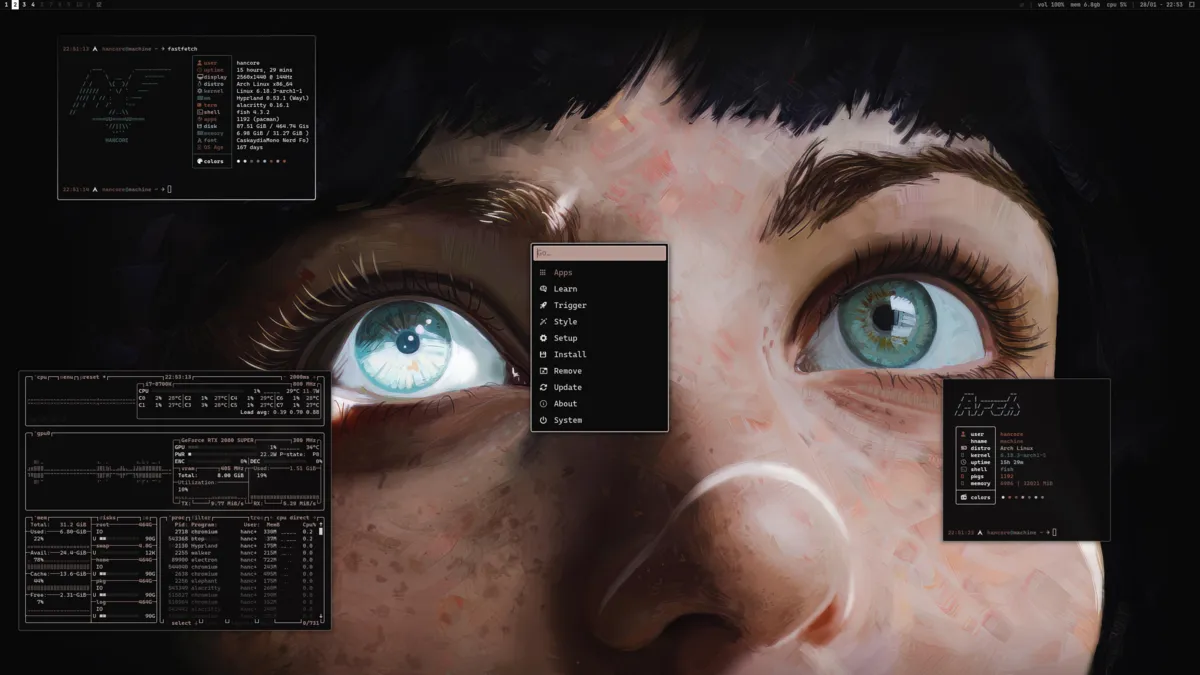Click the Program: column header in btop
Screen dimensions: 1200x675
tap(204, 525)
